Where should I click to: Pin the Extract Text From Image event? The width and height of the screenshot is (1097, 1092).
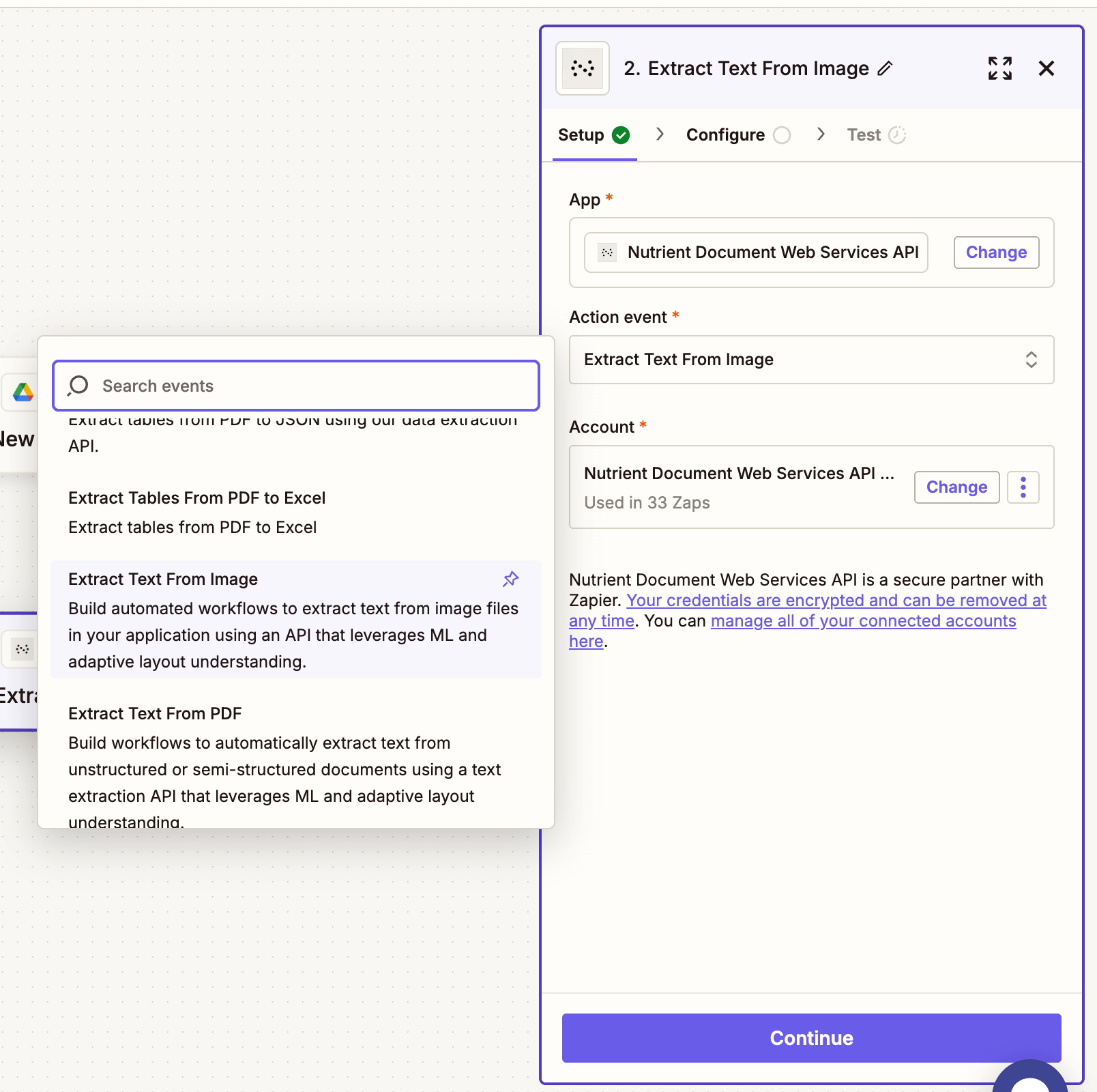(510, 579)
